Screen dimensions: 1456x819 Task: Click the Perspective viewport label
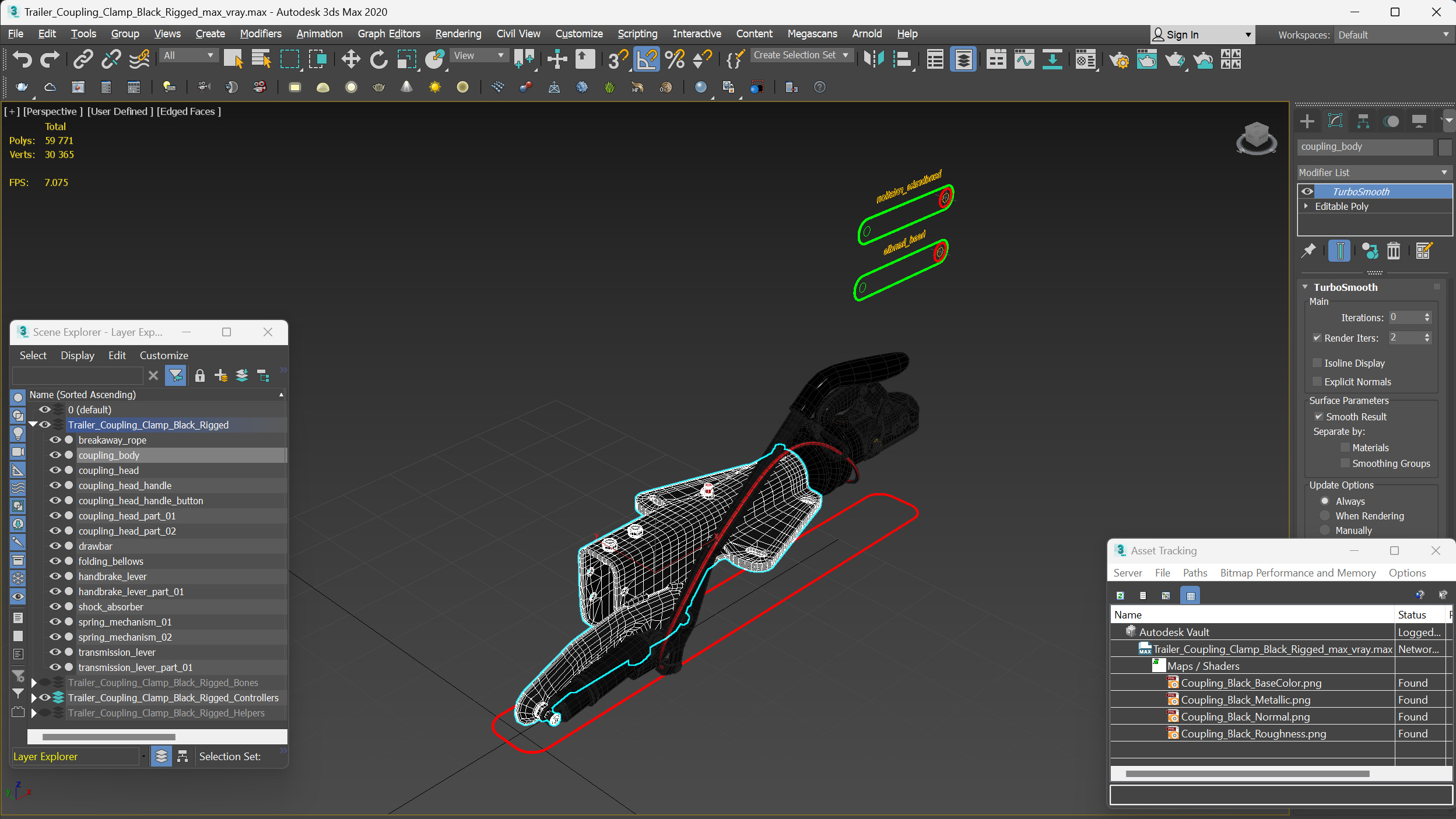click(x=52, y=111)
